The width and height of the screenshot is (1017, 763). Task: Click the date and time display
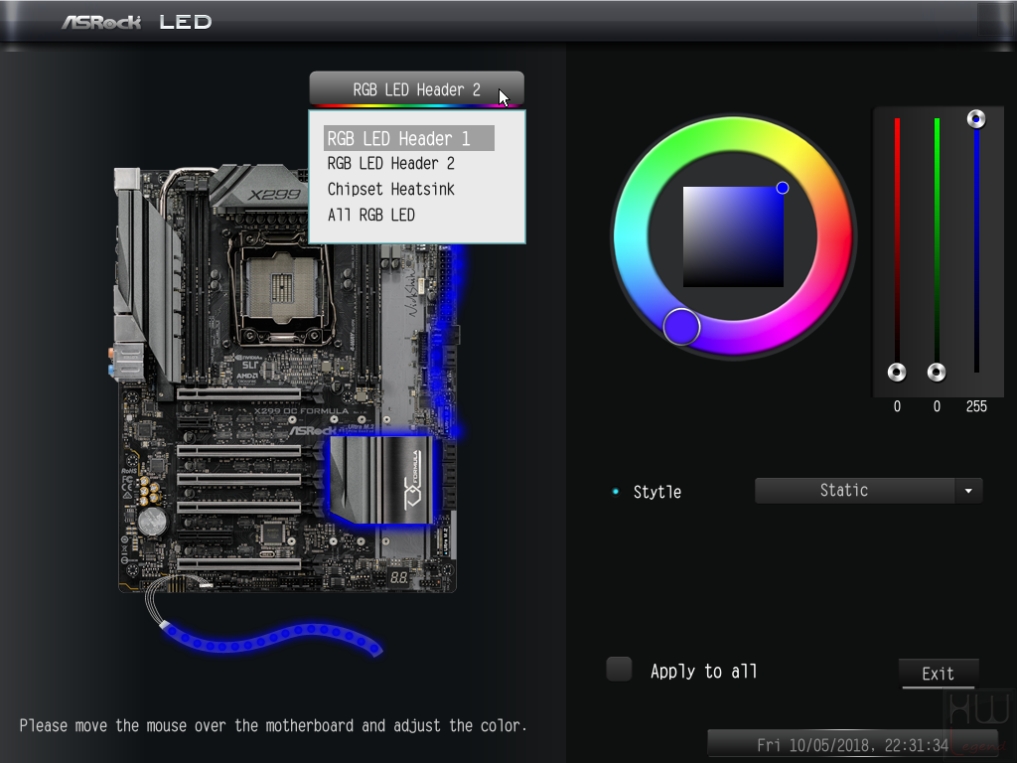pyautogui.click(x=852, y=745)
